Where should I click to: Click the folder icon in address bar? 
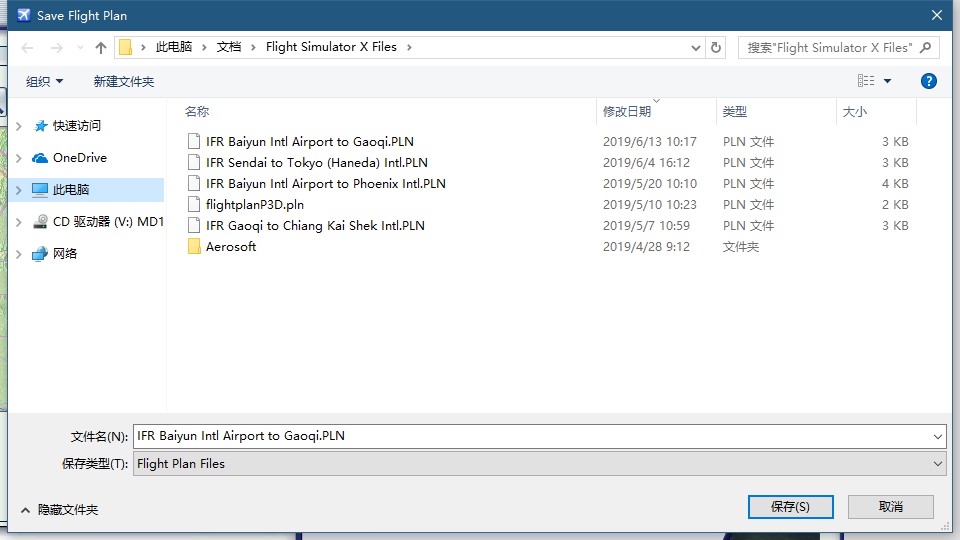[x=126, y=47]
